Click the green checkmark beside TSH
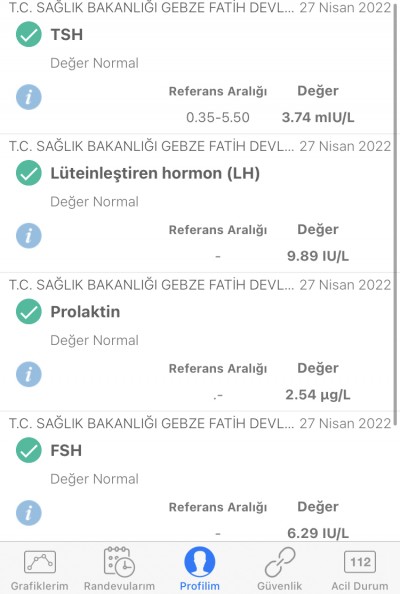The image size is (400, 594). point(29,34)
